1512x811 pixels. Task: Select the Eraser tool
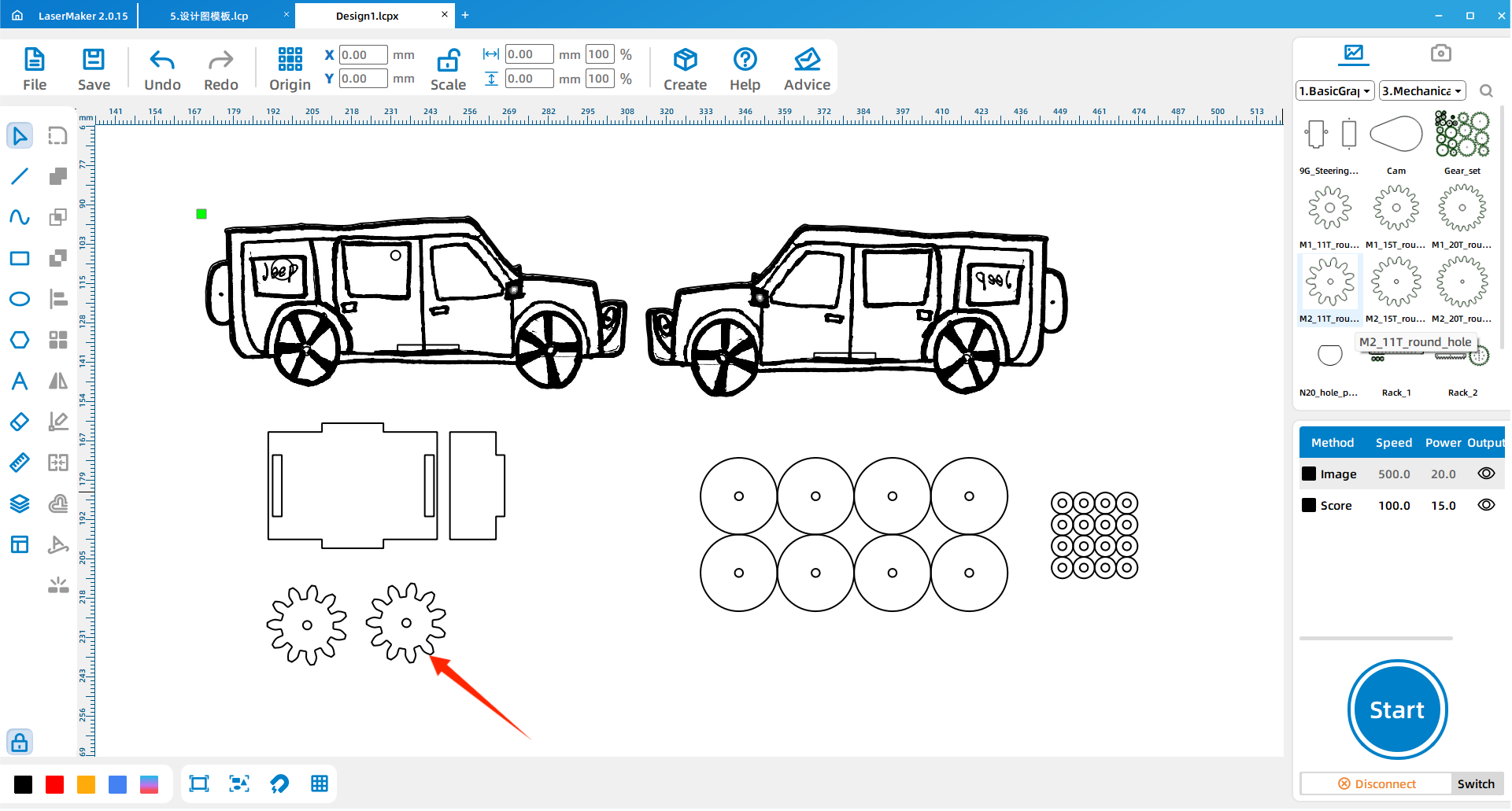pos(20,422)
